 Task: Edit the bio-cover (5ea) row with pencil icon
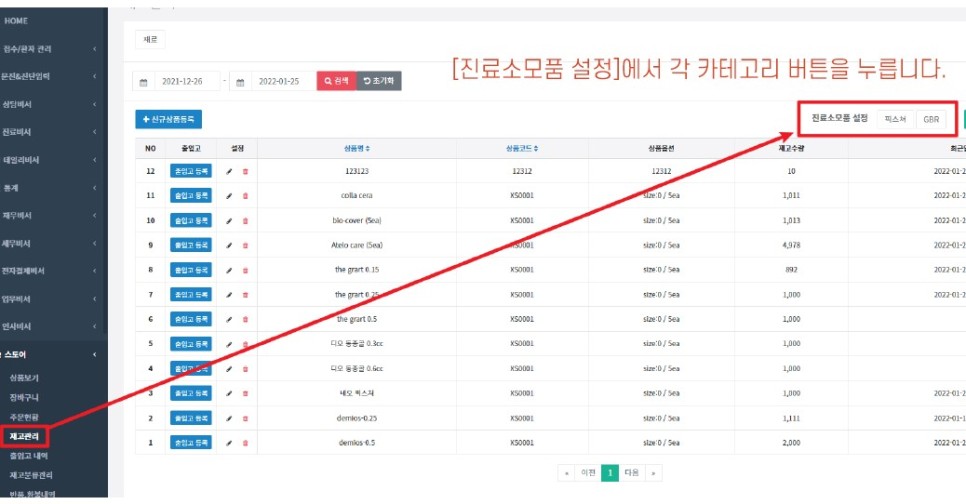[x=229, y=220]
